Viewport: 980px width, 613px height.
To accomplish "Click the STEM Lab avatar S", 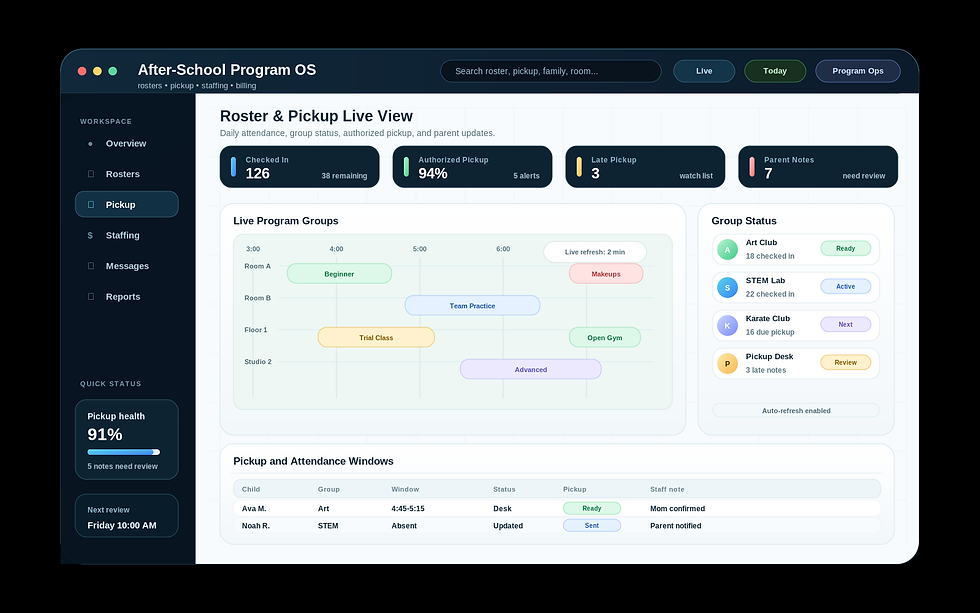I will [x=727, y=287].
